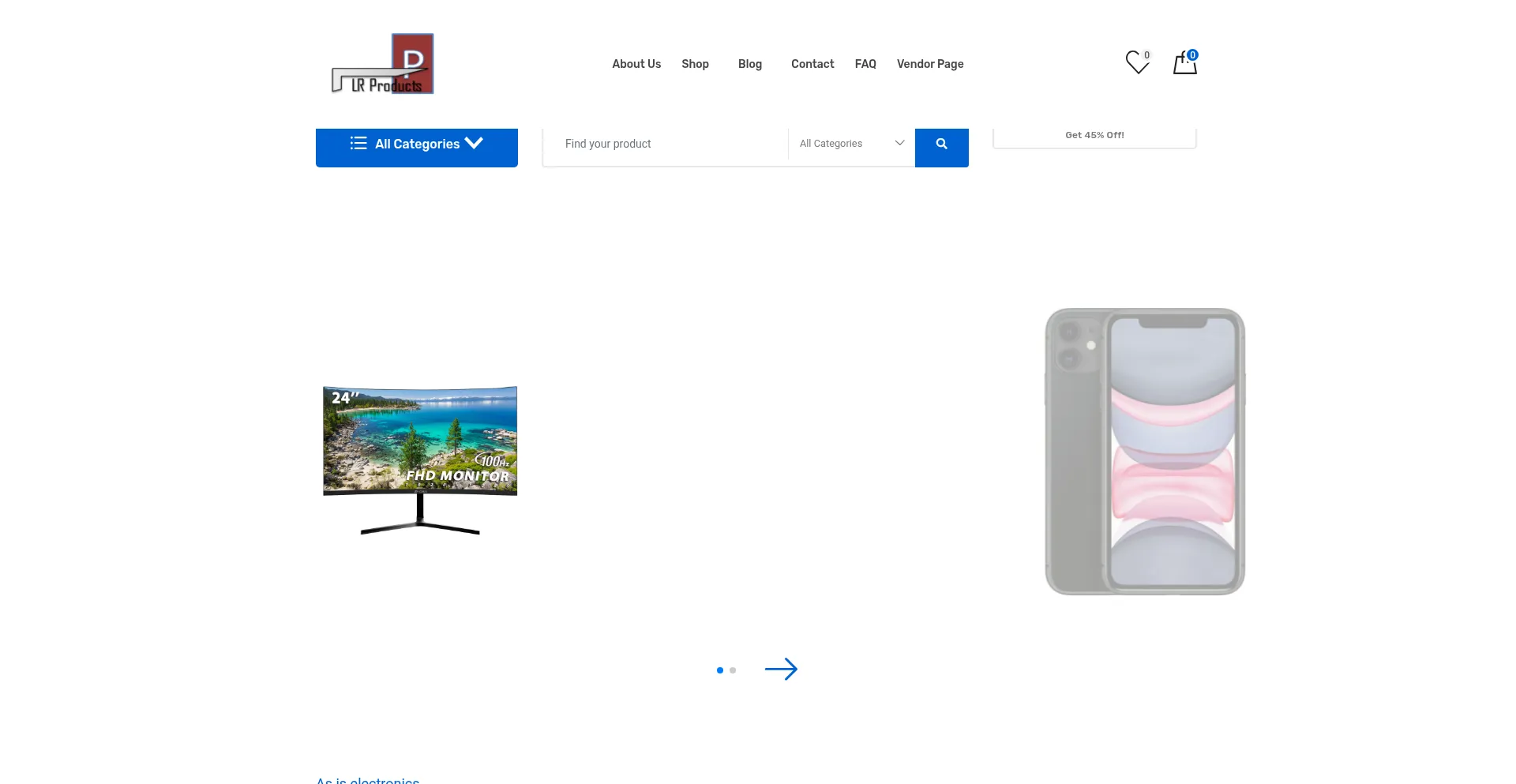Open the About Us page
1516x784 pixels.
(x=636, y=64)
